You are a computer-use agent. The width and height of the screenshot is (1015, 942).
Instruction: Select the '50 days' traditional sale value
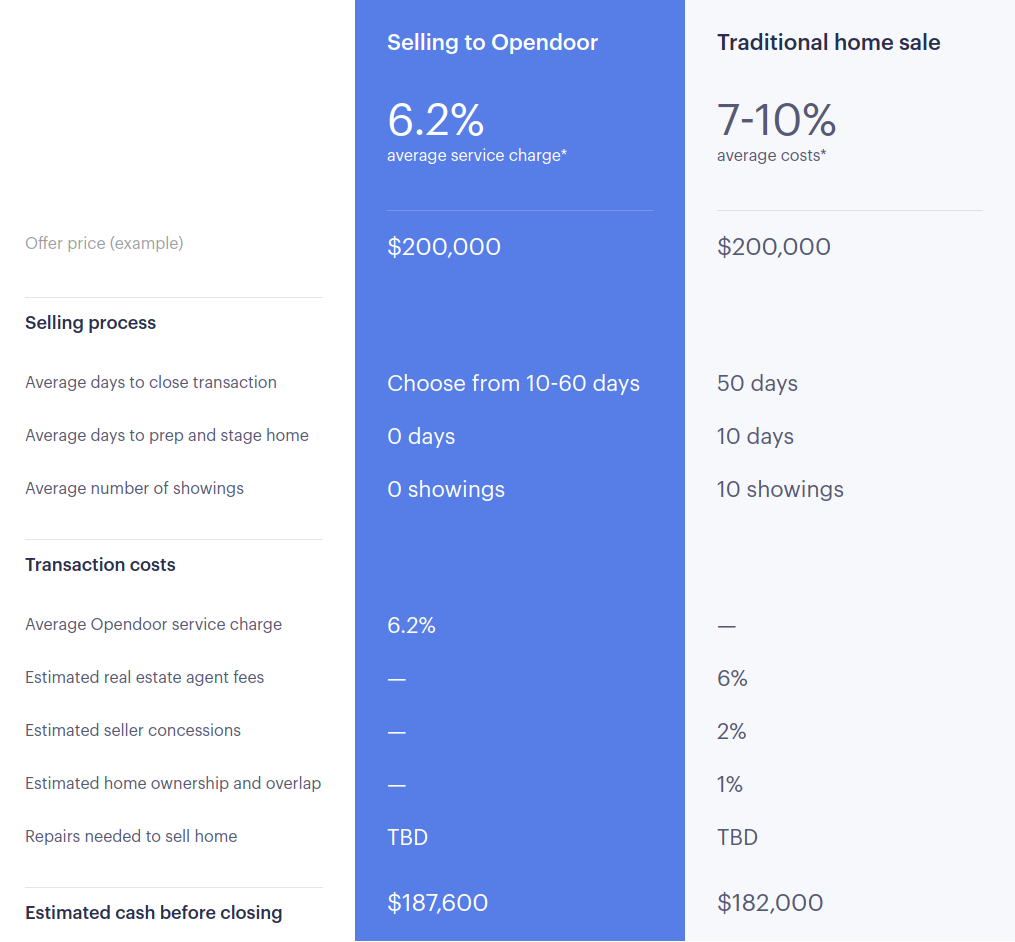[757, 383]
